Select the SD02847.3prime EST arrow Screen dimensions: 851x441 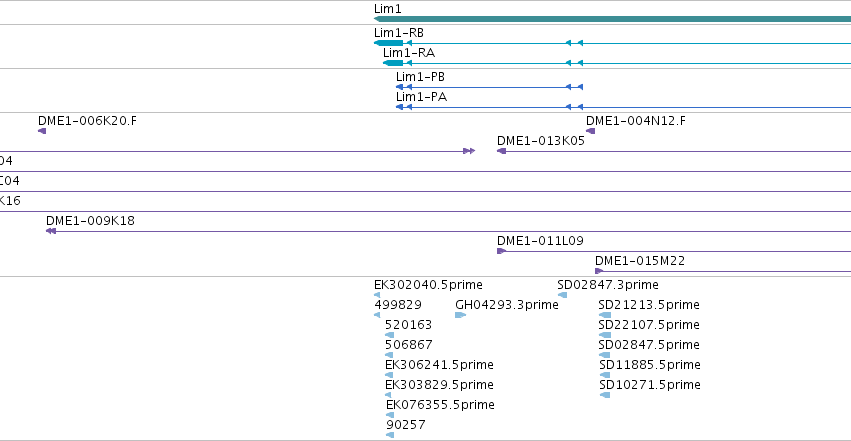coord(562,295)
